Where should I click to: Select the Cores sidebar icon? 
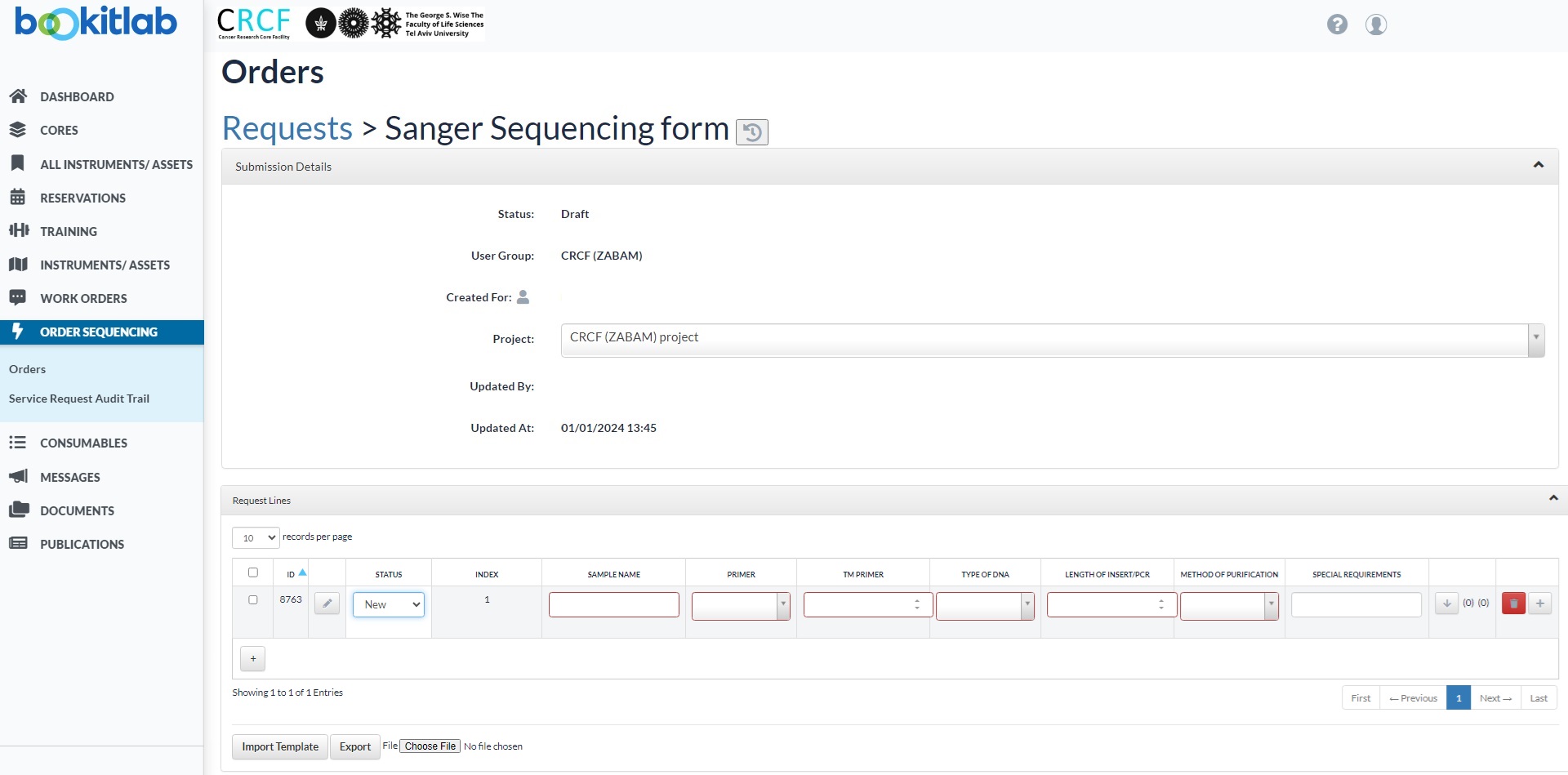point(18,130)
